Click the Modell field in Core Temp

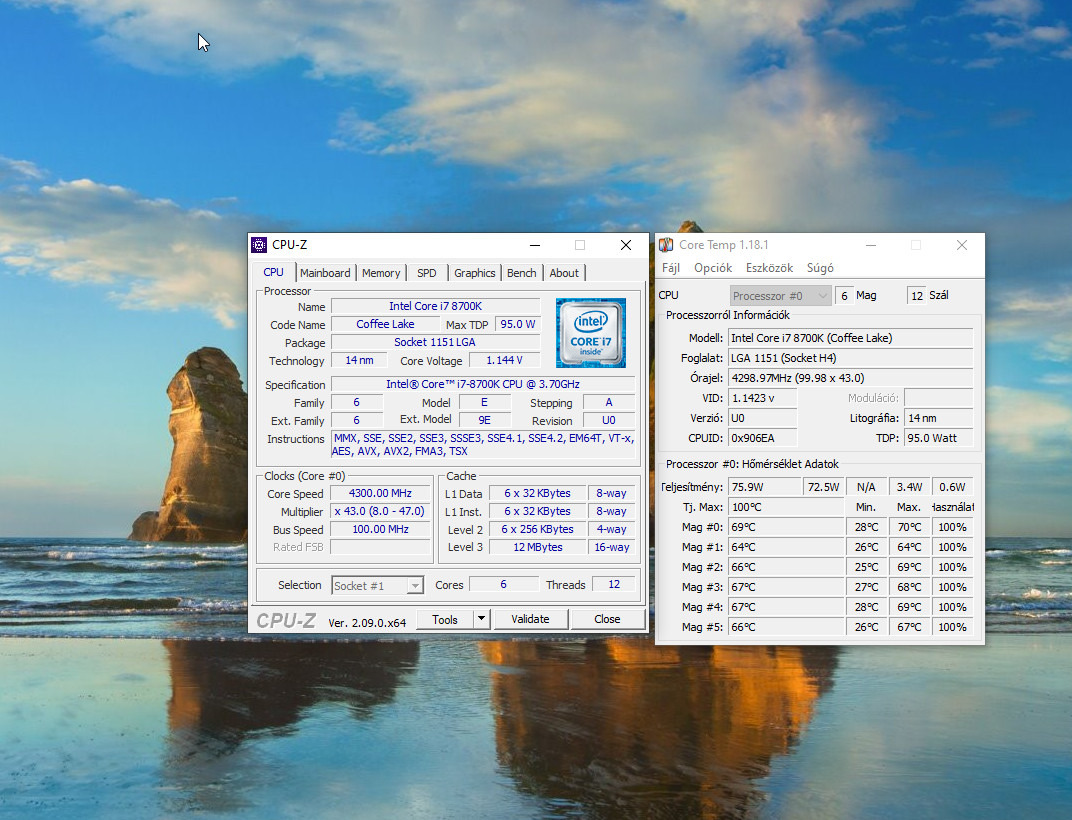point(850,338)
